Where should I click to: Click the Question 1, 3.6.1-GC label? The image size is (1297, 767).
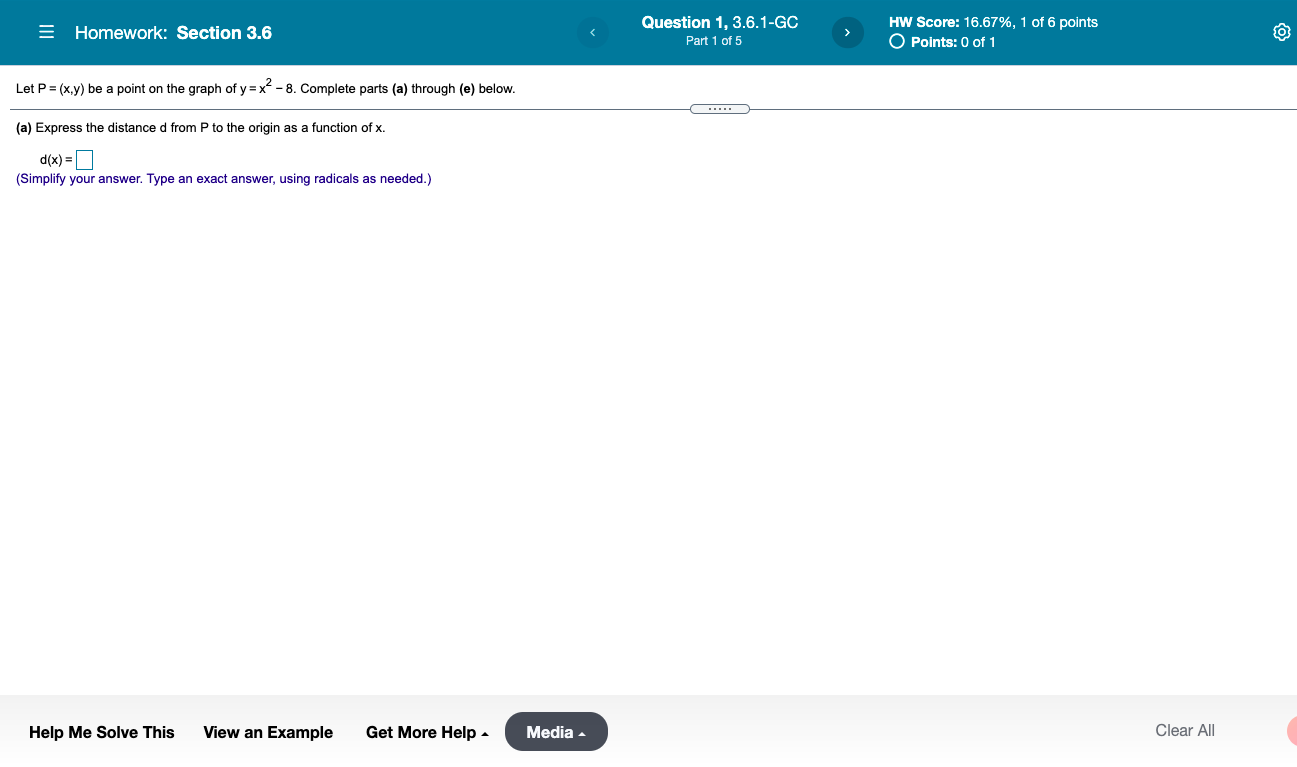pos(720,22)
